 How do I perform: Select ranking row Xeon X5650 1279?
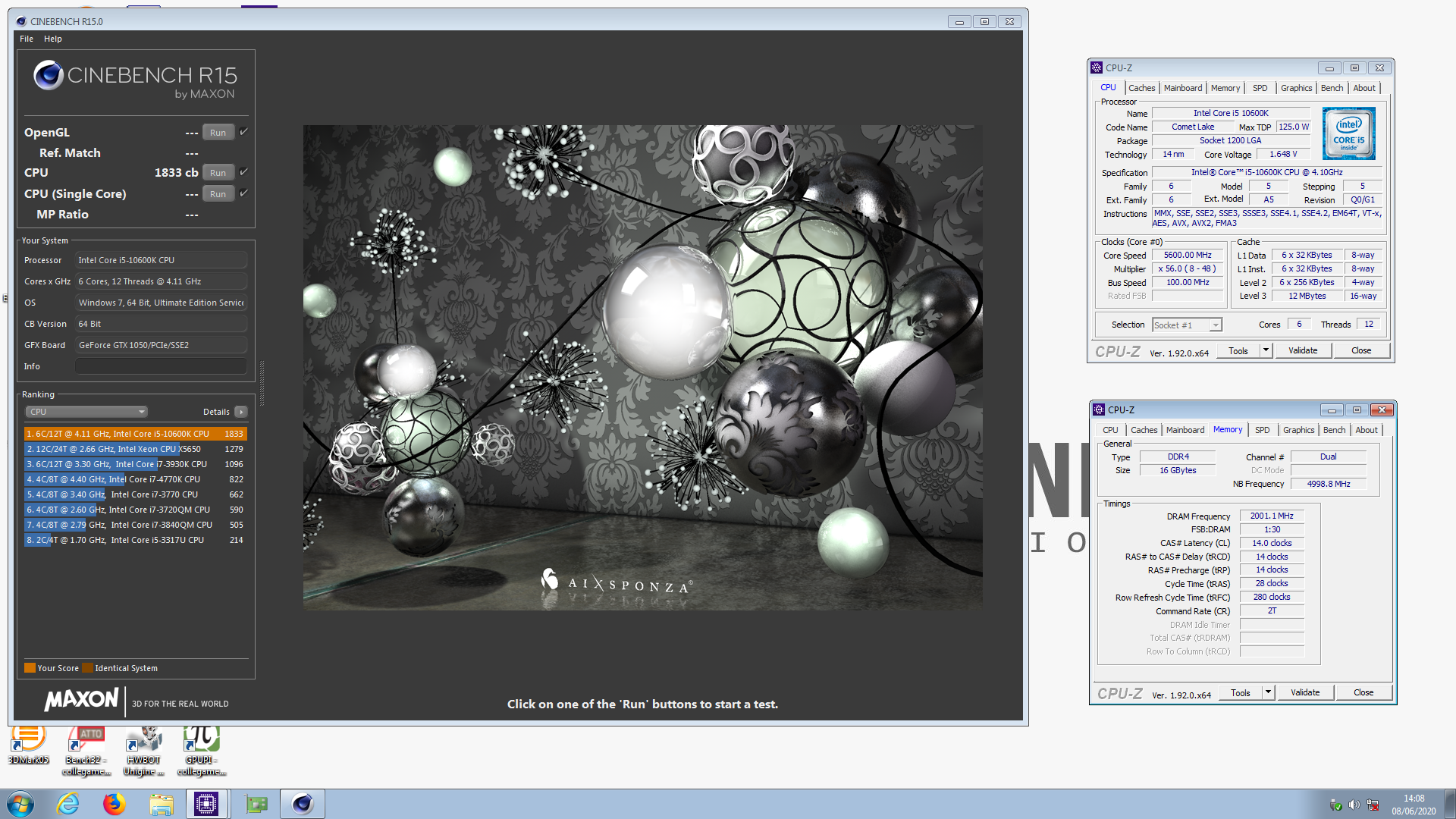click(136, 449)
